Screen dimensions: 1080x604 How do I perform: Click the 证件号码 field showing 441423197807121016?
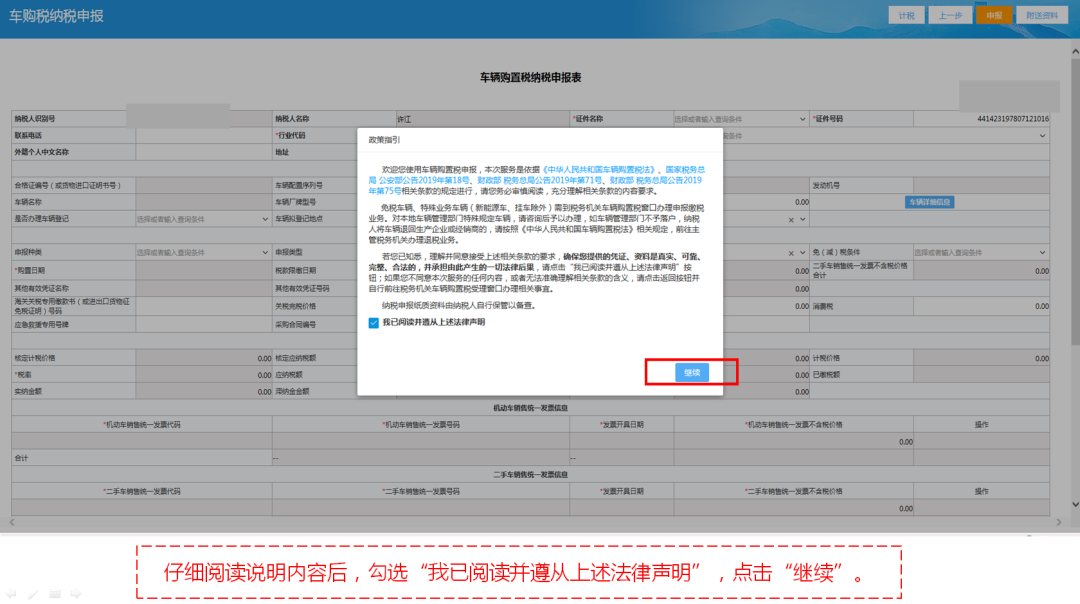click(x=982, y=119)
